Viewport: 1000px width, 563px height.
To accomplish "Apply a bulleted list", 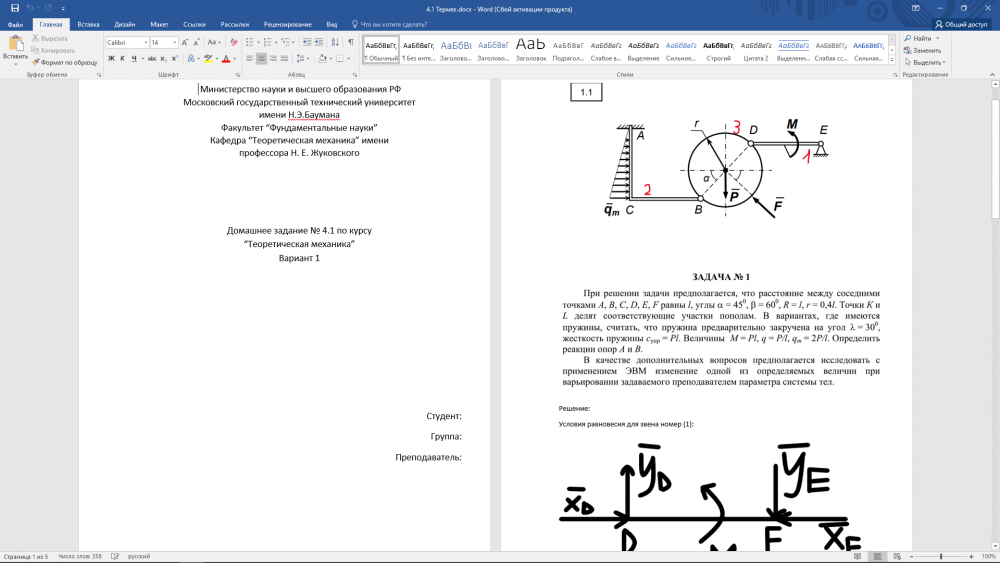I will tap(250, 43).
